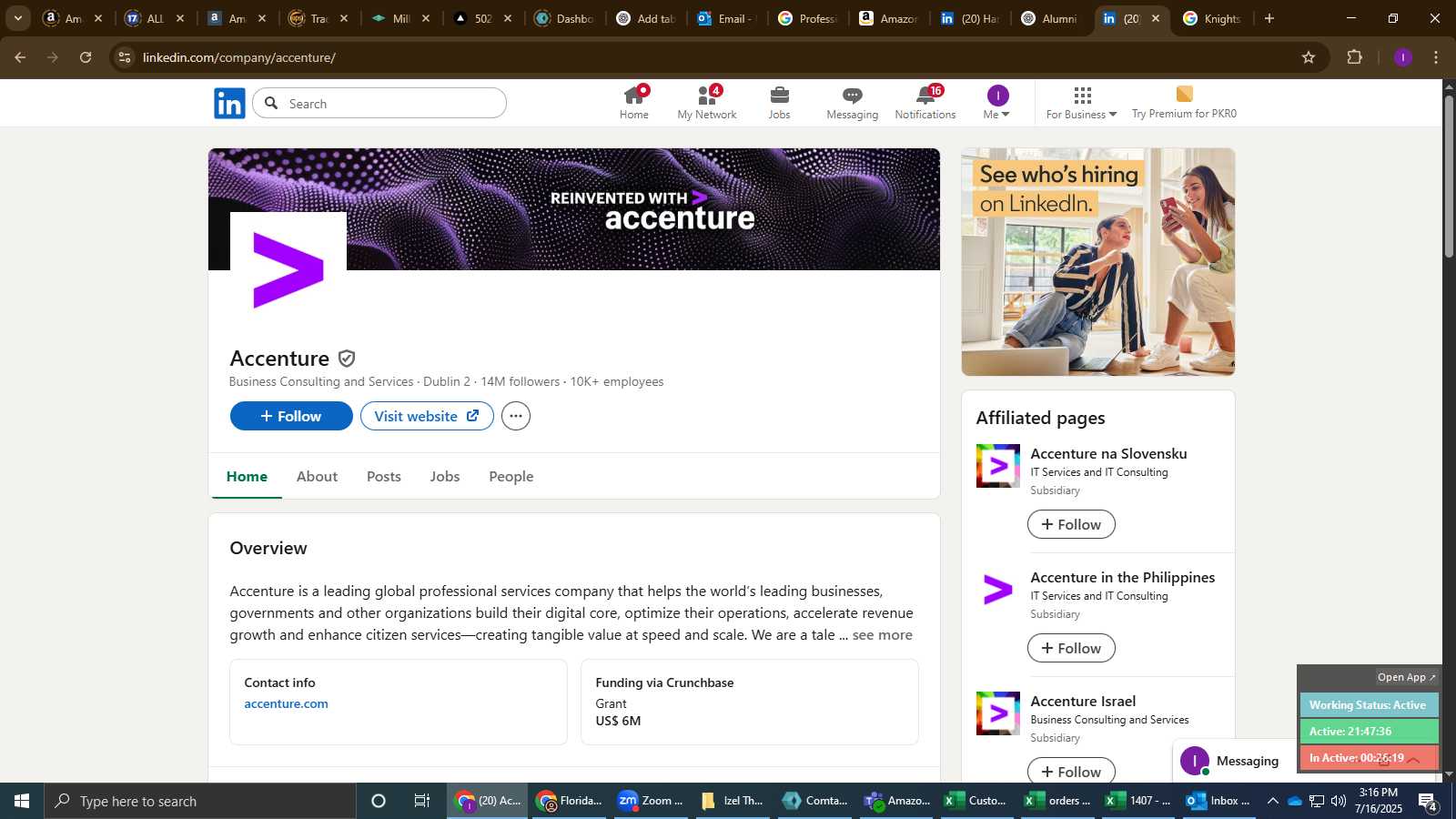Viewport: 1456px width, 819px height.
Task: Switch to the Dashboard browser tab
Action: 564,18
